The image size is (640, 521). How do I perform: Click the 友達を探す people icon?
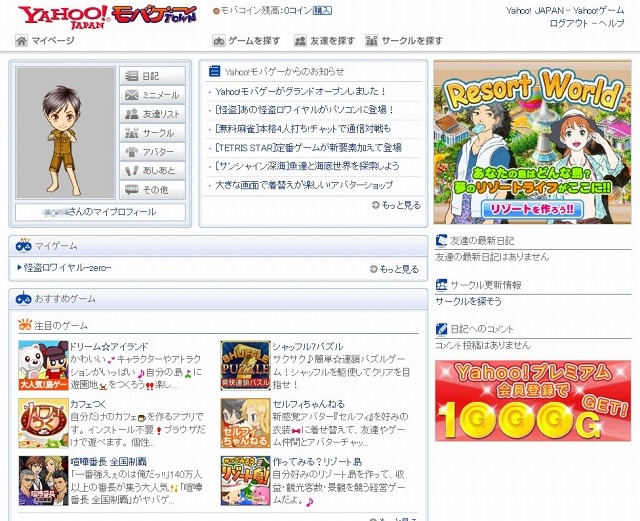pyautogui.click(x=300, y=40)
